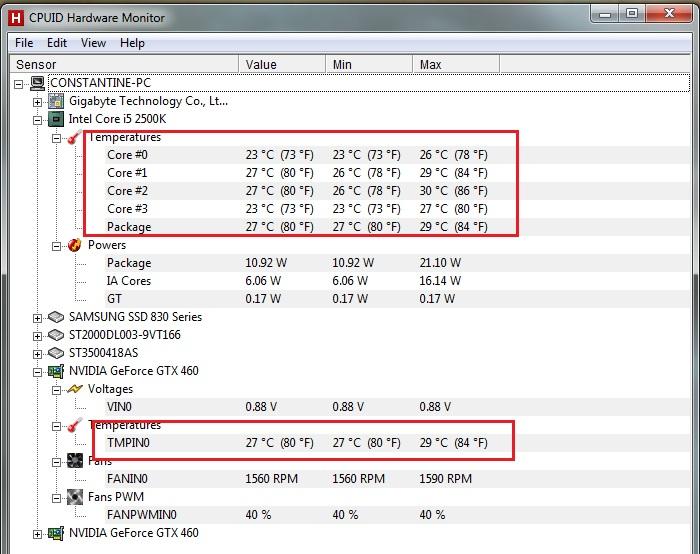
Task: Click the graphics card icon of bottom GTX 460
Action: tap(56, 533)
